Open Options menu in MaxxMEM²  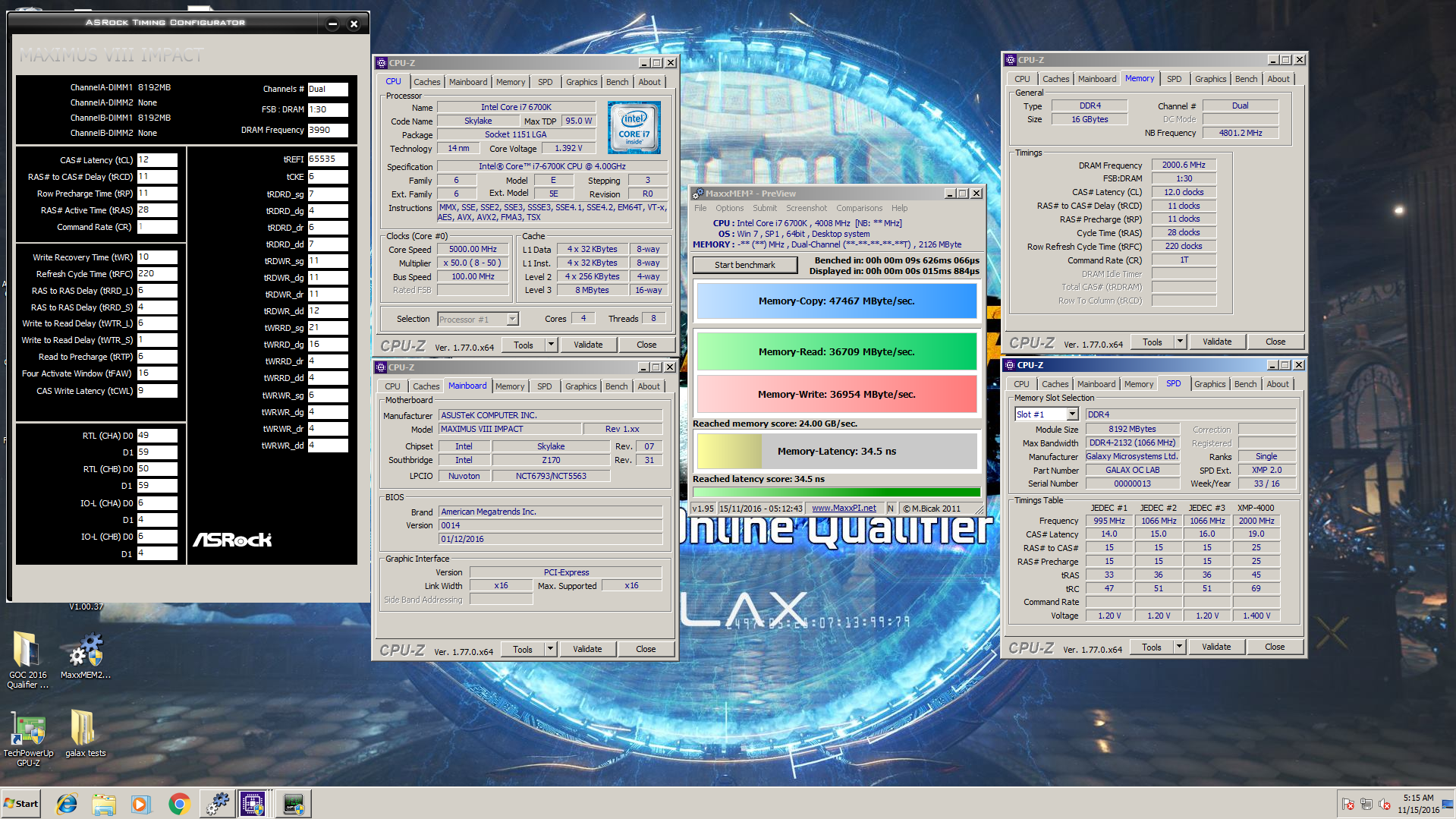coord(729,208)
